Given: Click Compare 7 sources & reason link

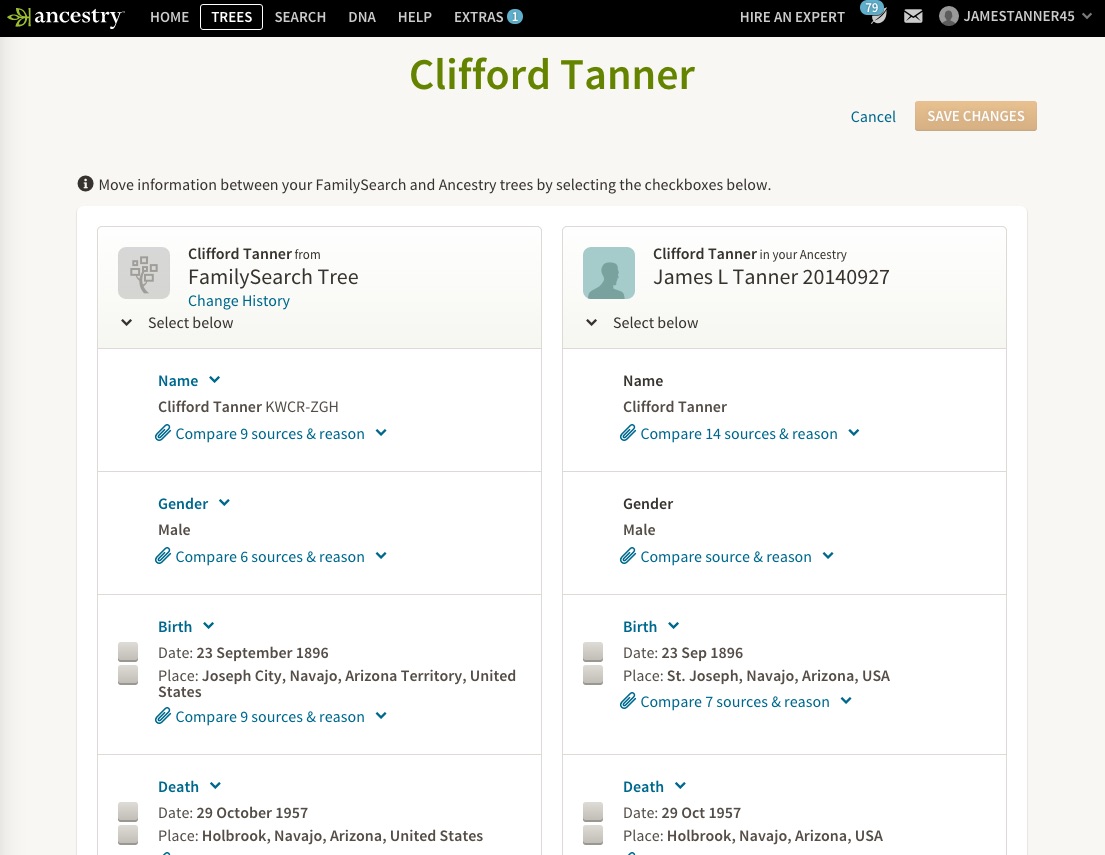Looking at the screenshot, I should 735,702.
